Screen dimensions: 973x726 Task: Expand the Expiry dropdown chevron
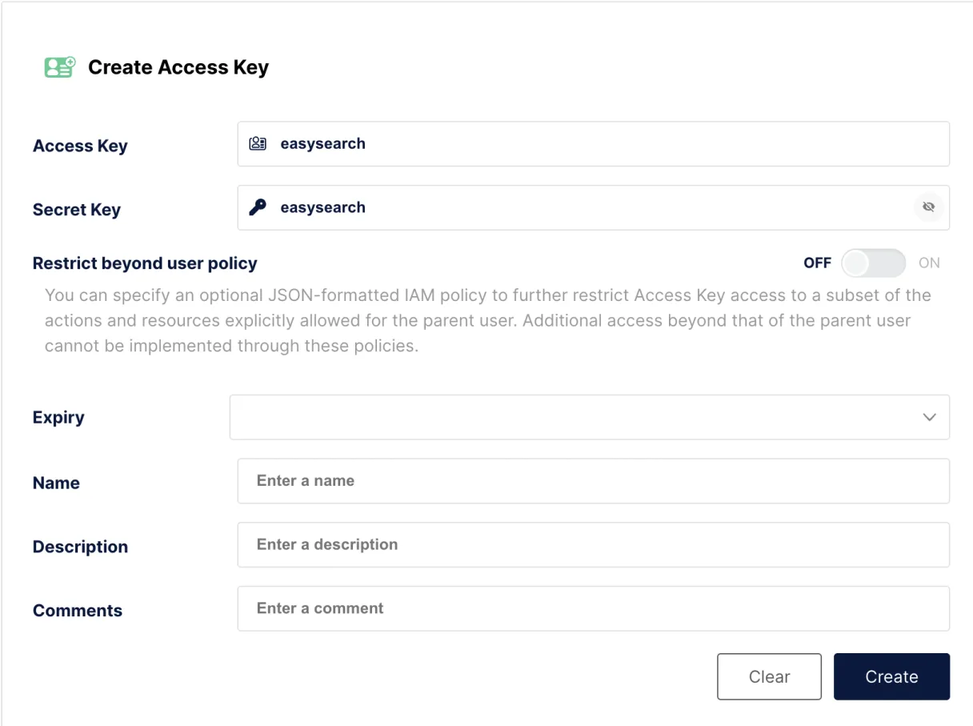(929, 417)
